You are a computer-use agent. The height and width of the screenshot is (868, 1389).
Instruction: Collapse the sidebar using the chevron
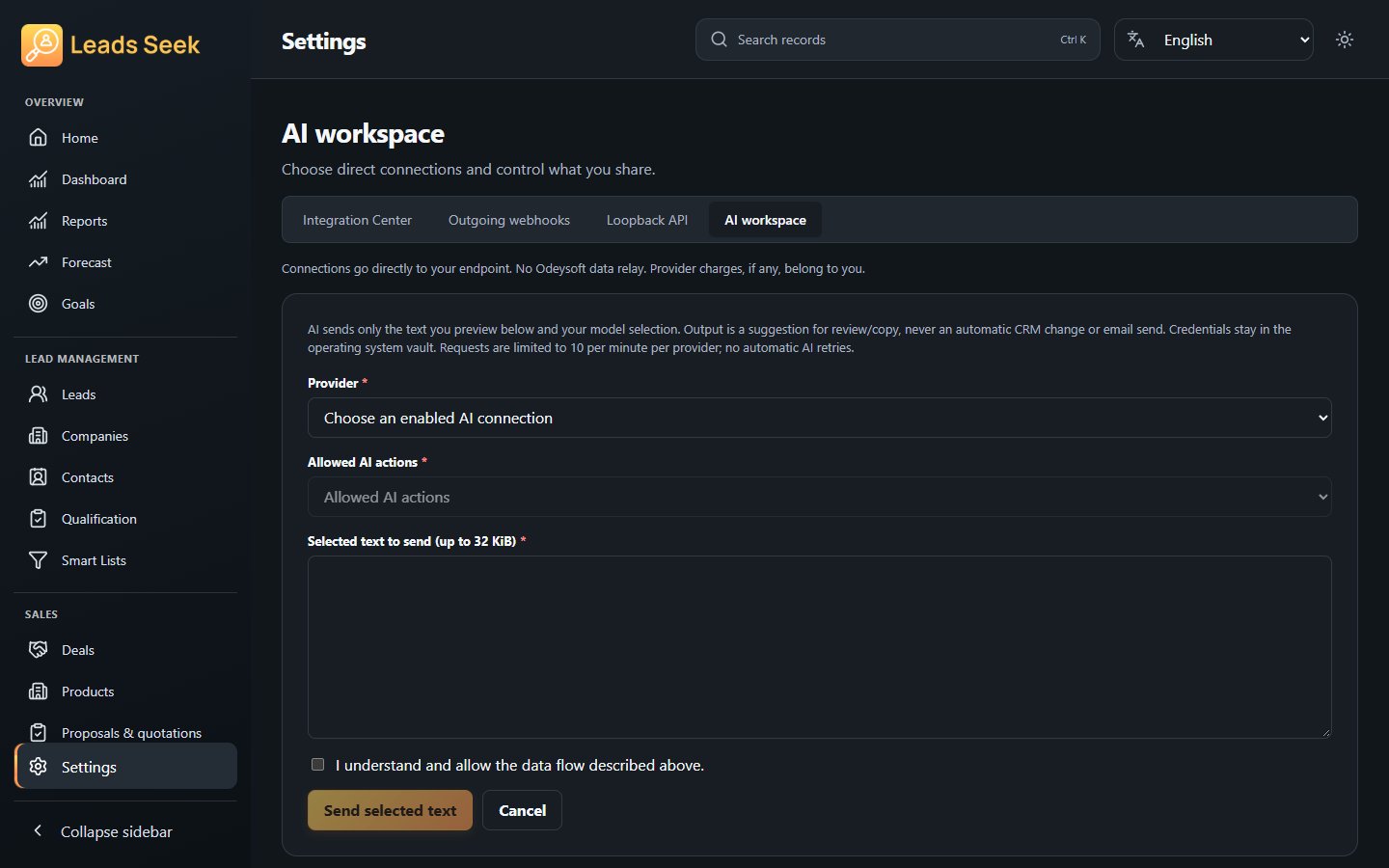coord(38,830)
